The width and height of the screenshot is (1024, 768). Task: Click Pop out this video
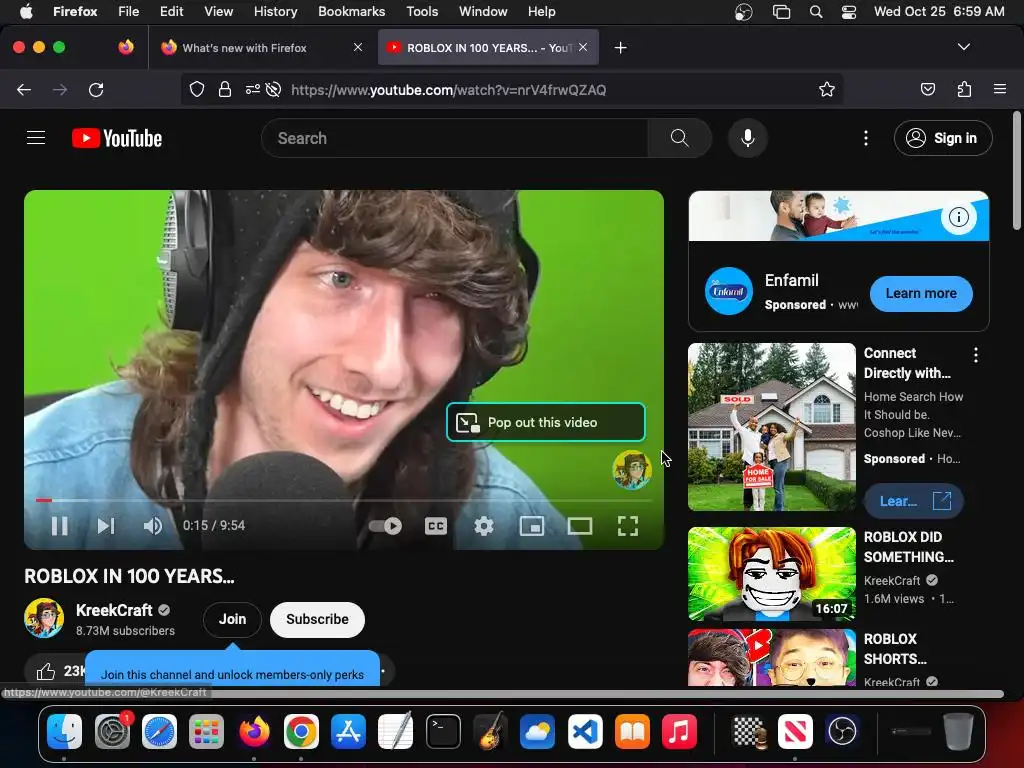[545, 423]
